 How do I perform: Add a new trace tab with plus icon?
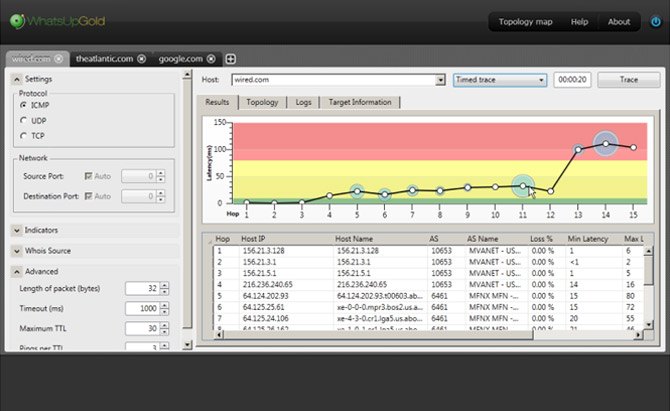coord(230,59)
